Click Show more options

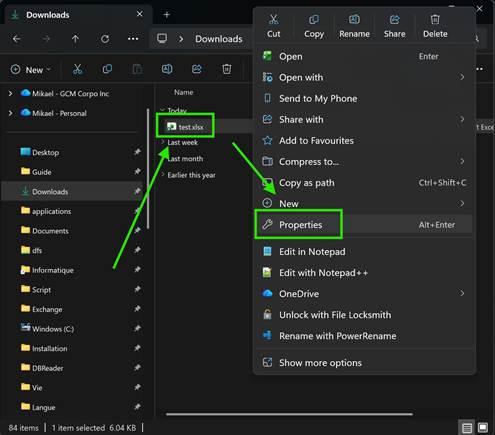pos(365,362)
